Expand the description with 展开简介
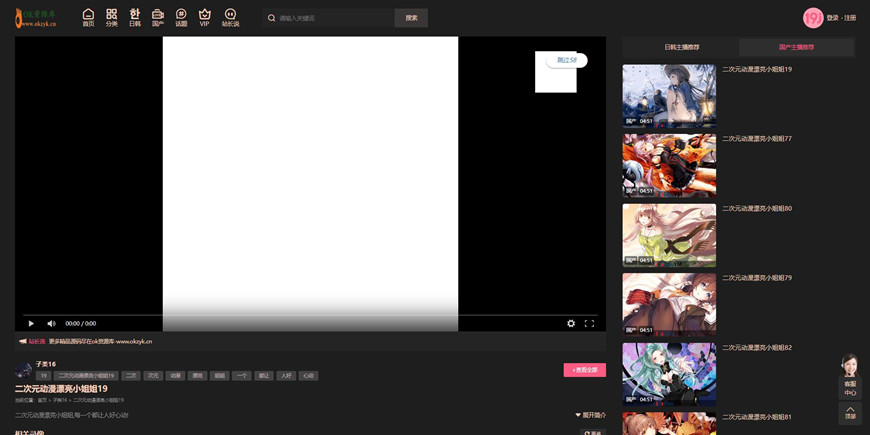Screen dimensions: 870x435 tap(591, 414)
